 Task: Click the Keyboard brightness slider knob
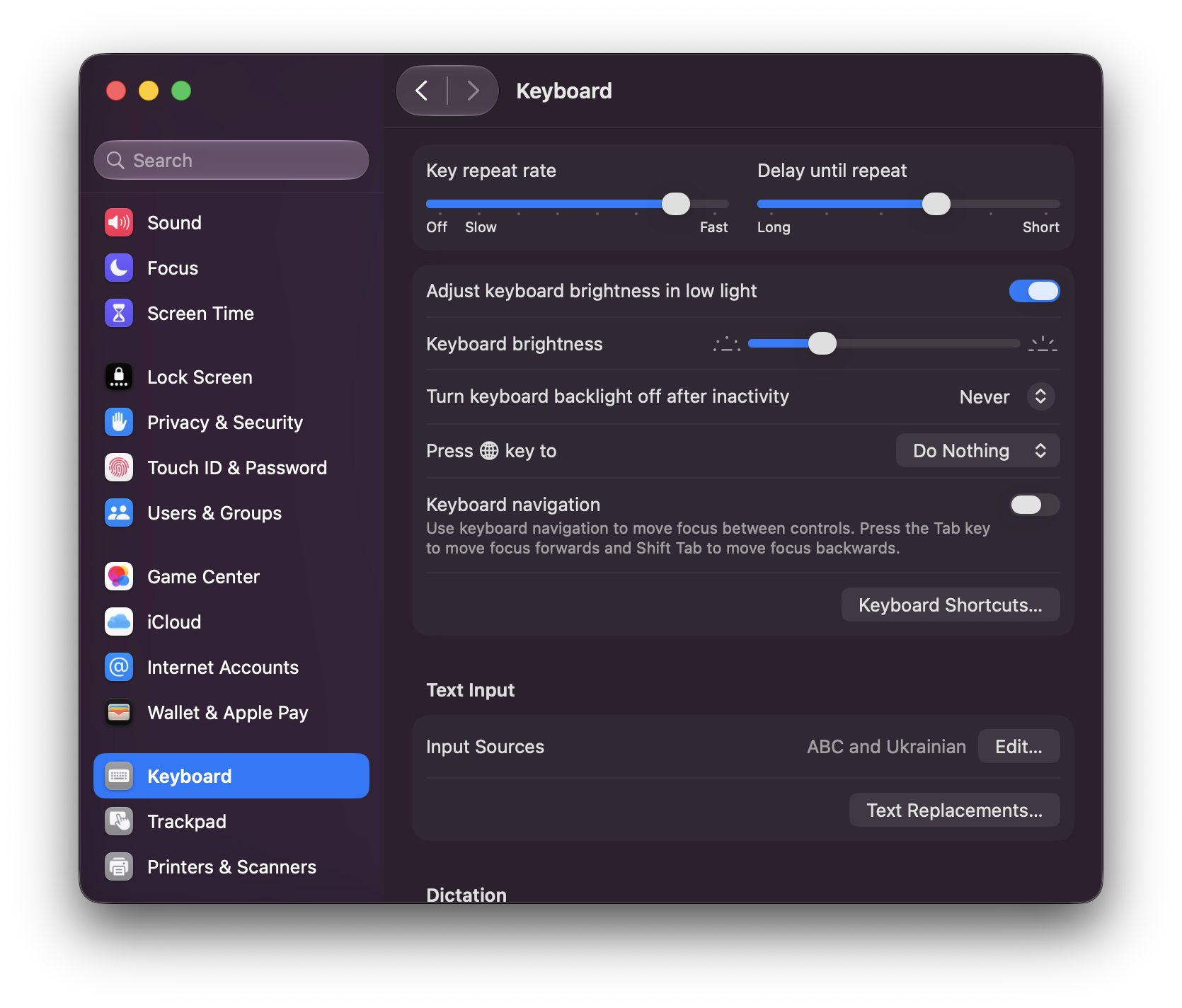(822, 343)
